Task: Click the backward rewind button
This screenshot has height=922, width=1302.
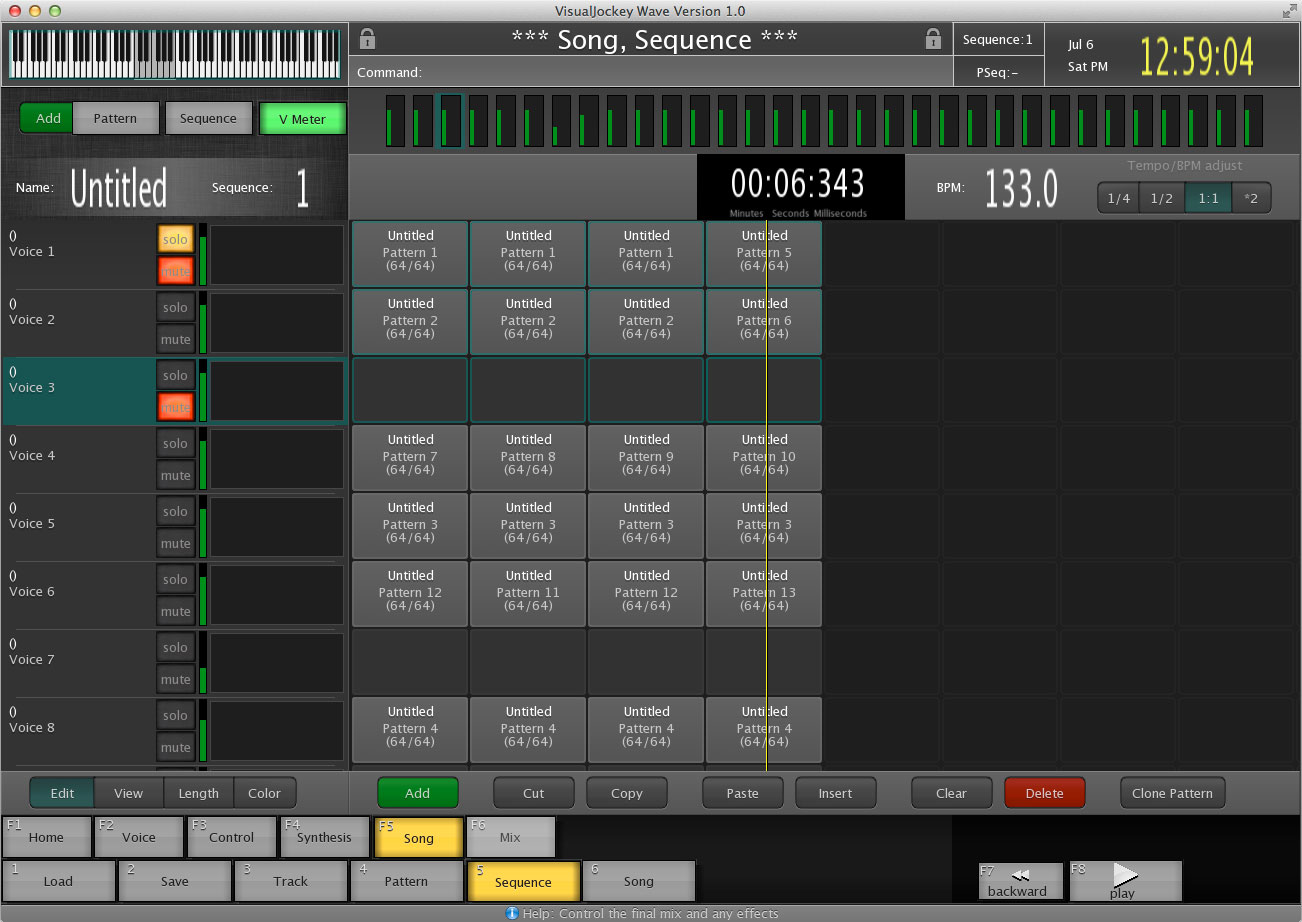Action: (1020, 881)
